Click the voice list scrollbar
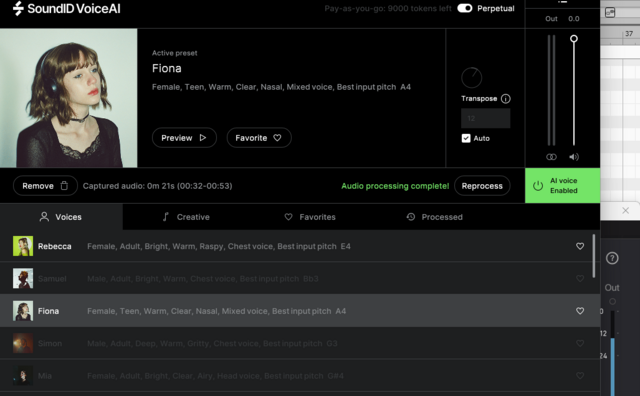640x396 pixels. pyautogui.click(x=594, y=256)
